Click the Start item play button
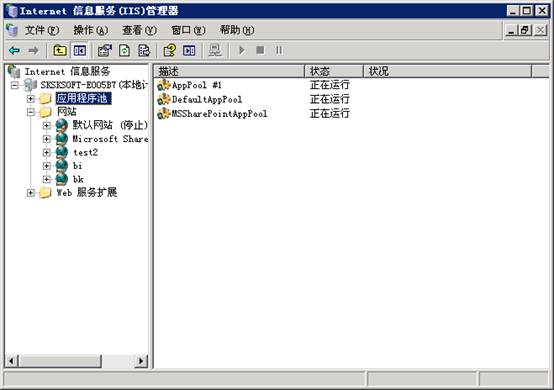The image size is (554, 390). coord(242,51)
